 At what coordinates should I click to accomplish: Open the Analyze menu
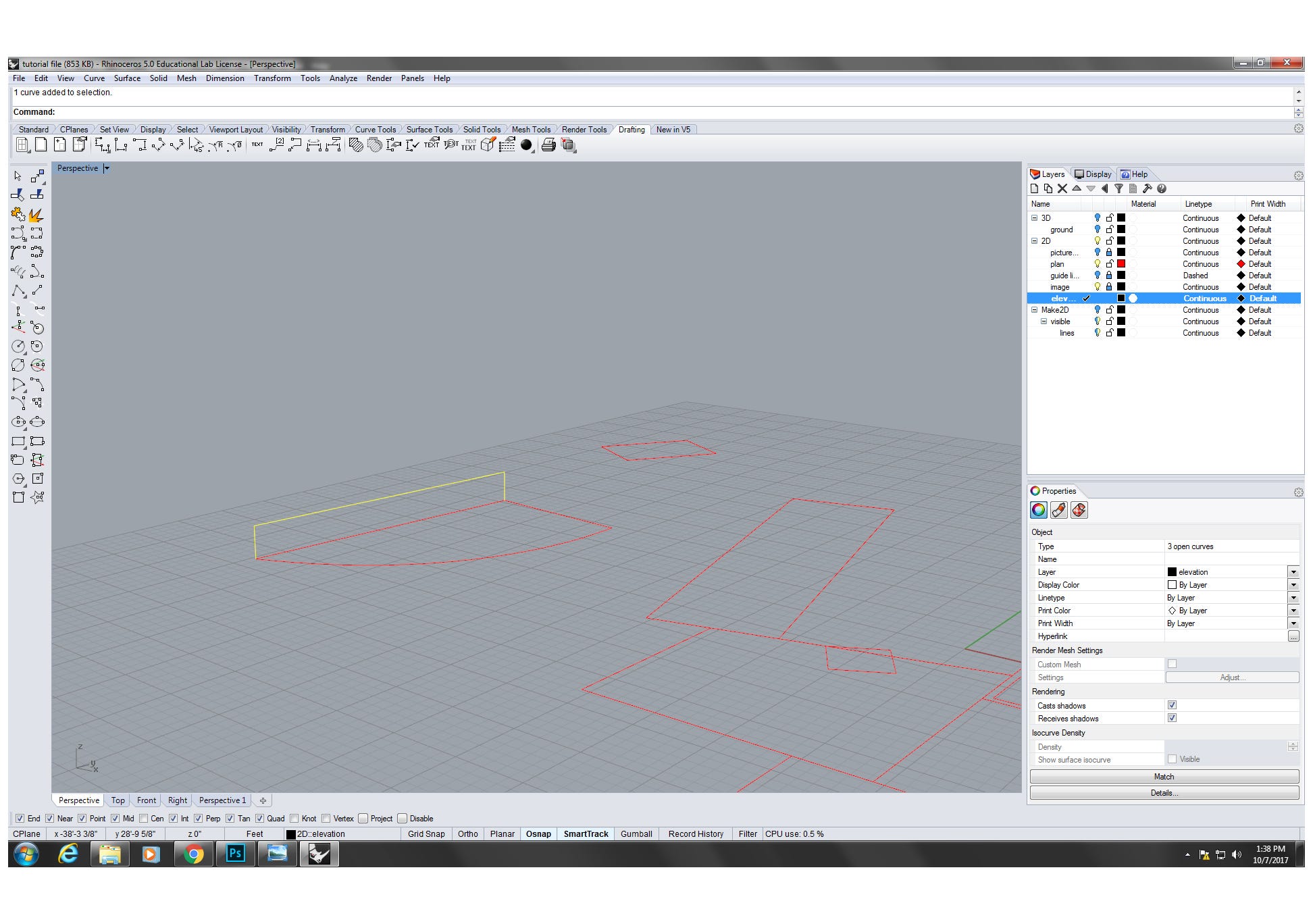343,78
